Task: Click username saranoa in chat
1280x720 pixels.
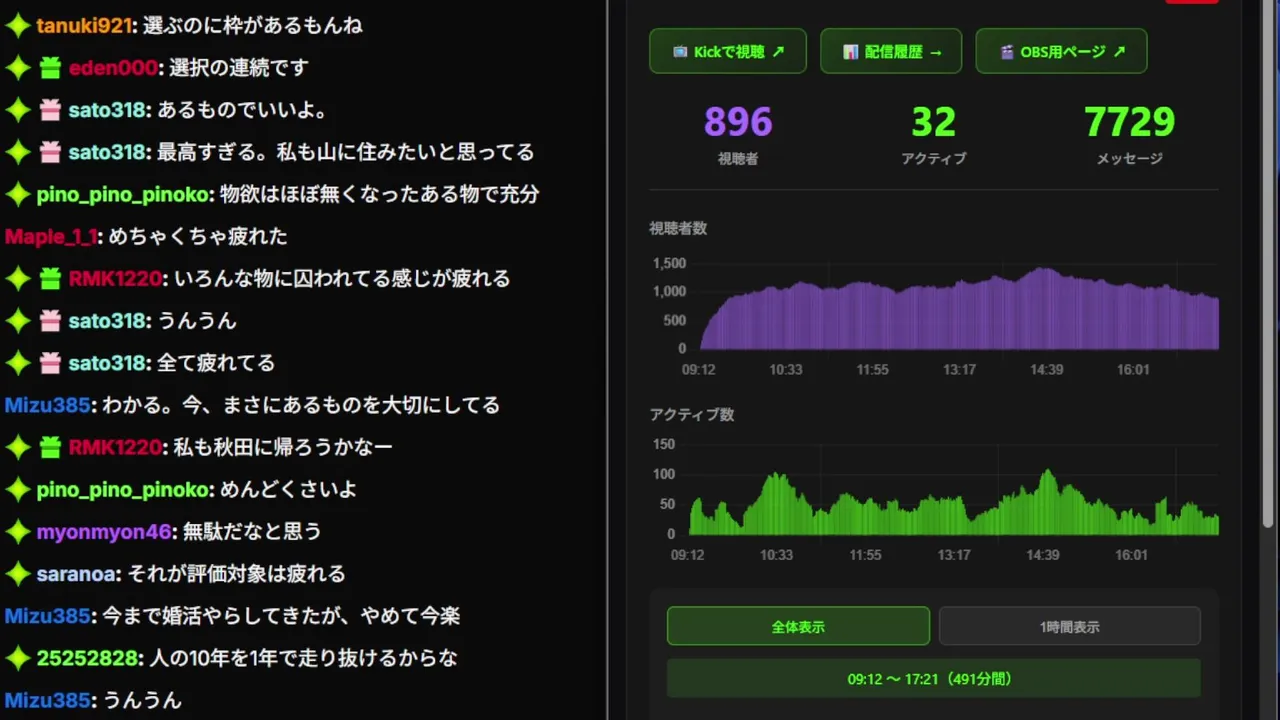Action: [78, 574]
